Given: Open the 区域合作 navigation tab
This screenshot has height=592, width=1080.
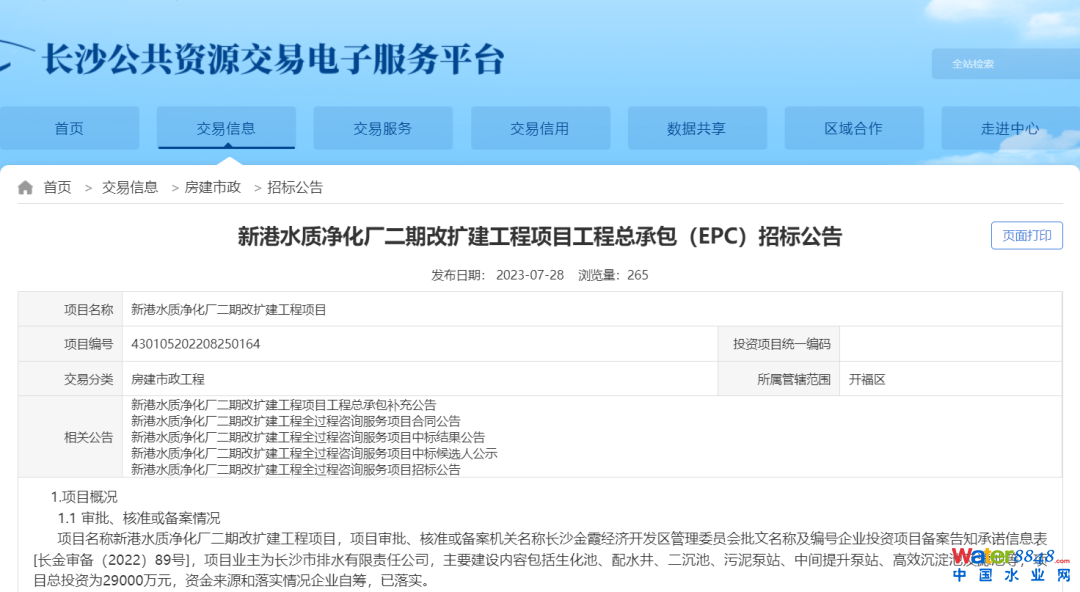Looking at the screenshot, I should click(x=853, y=128).
